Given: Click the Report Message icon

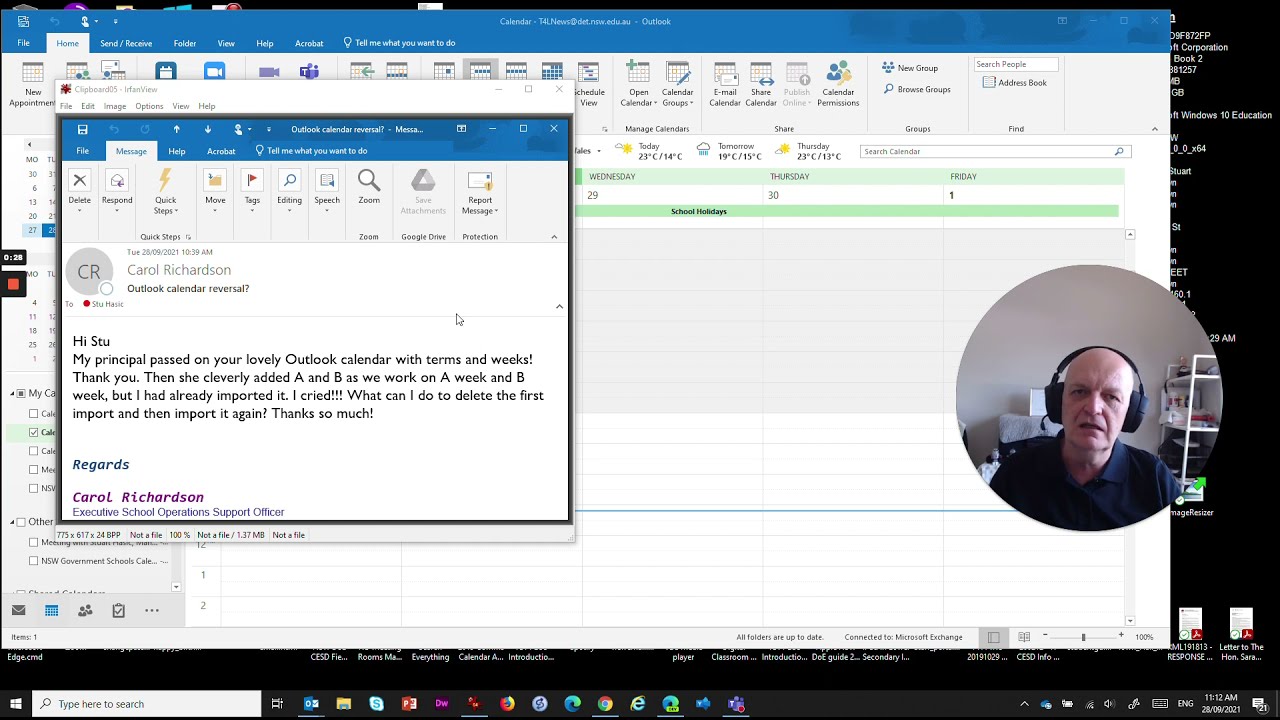Looking at the screenshot, I should 480,181.
